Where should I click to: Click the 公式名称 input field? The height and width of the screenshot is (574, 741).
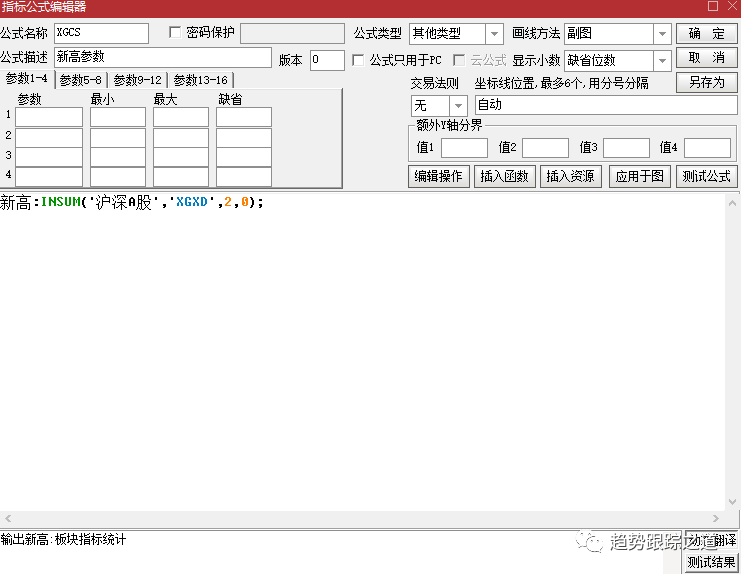click(x=100, y=33)
